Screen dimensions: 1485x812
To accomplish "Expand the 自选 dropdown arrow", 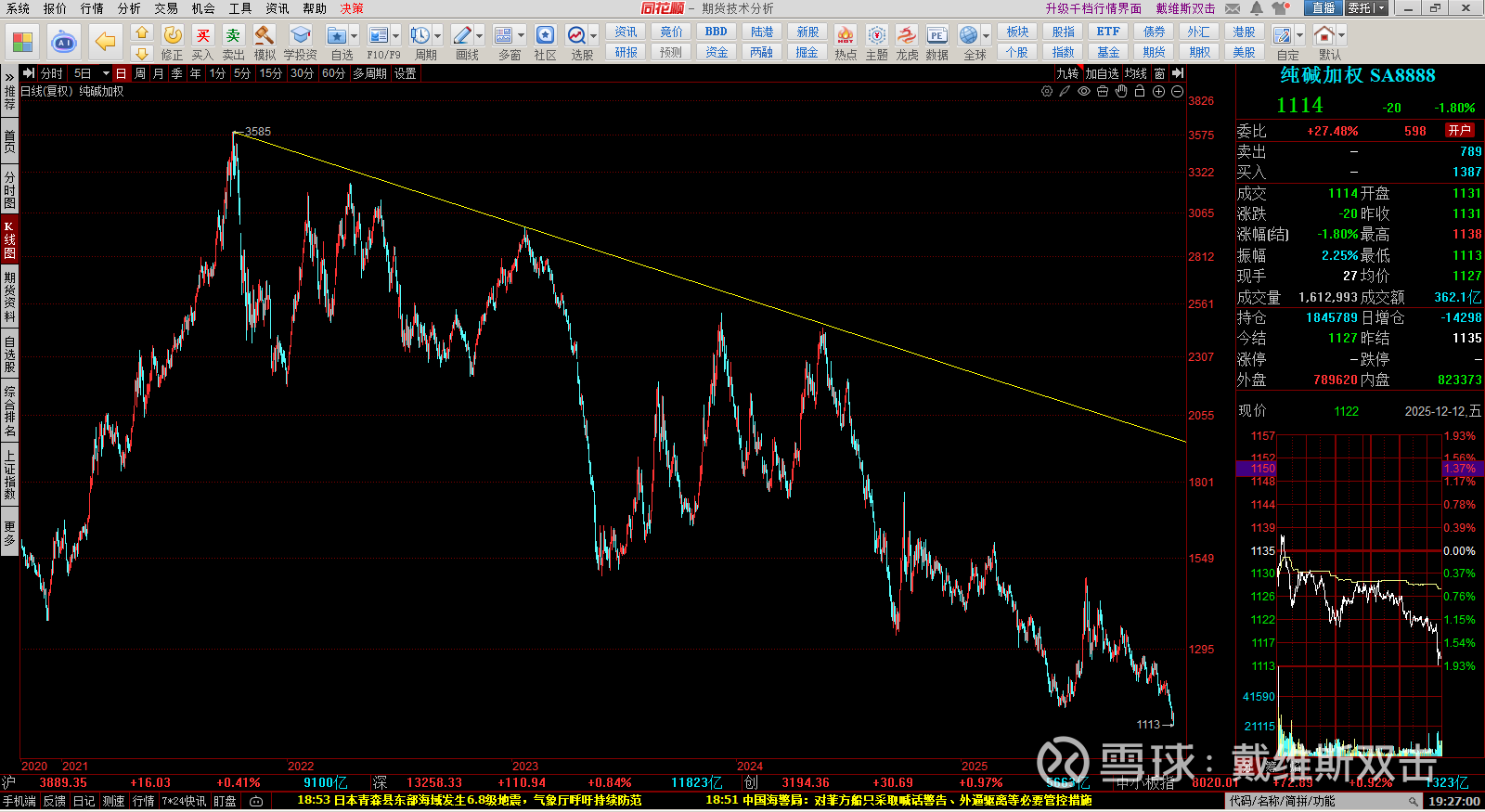I will [x=355, y=36].
